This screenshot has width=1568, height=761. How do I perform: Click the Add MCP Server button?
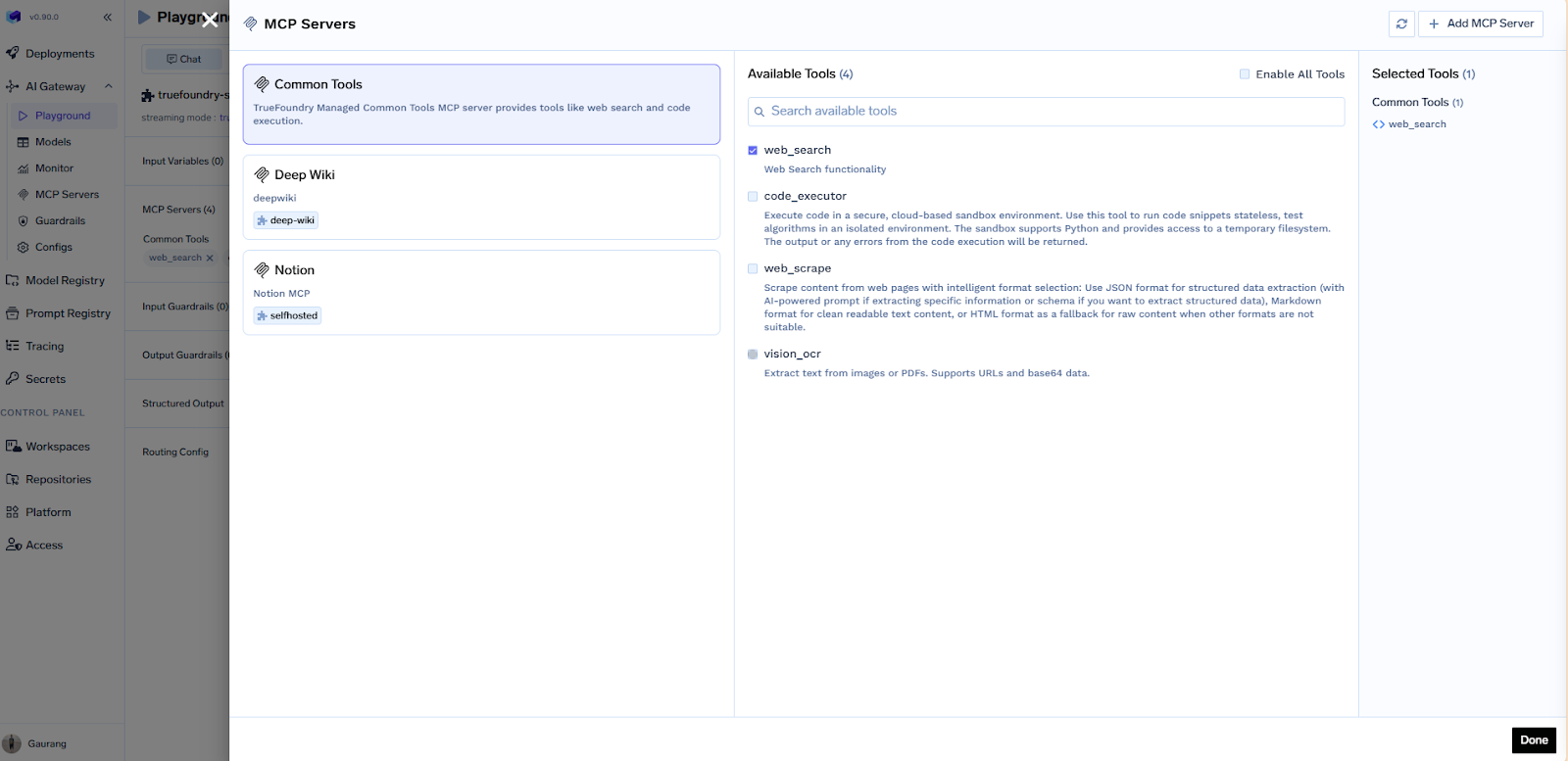point(1481,24)
